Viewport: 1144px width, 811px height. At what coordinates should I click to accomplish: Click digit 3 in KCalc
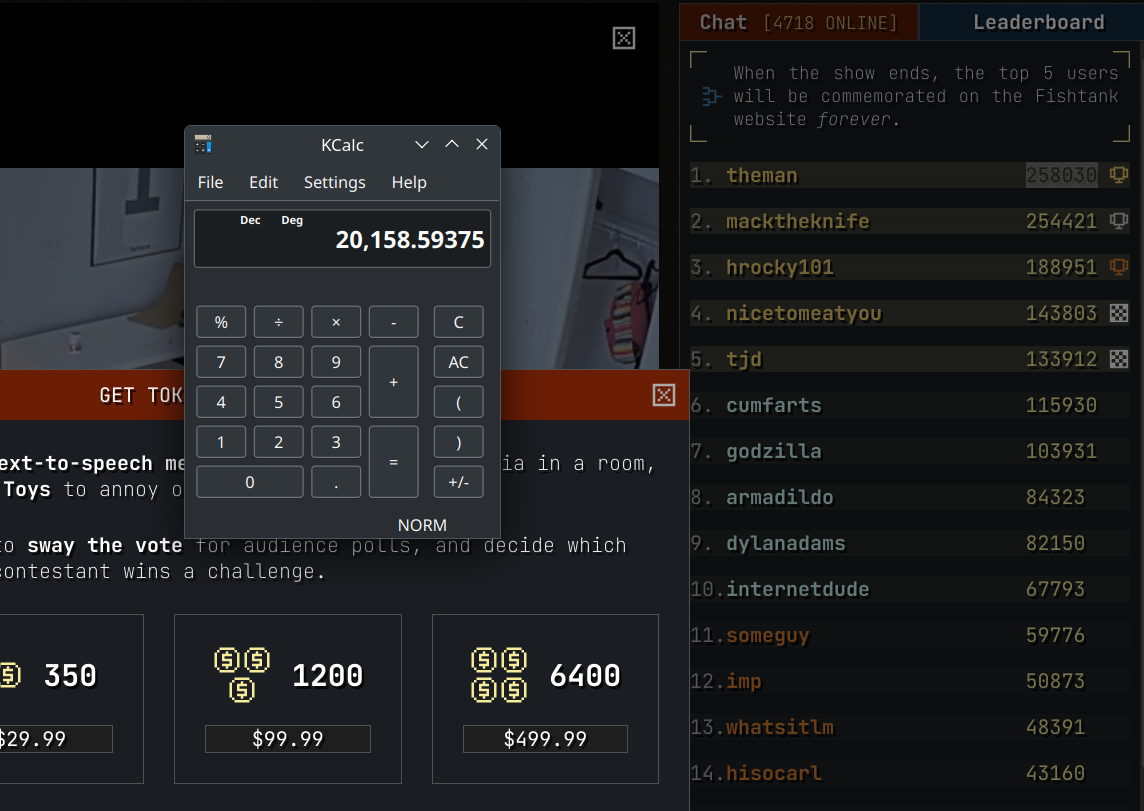click(336, 443)
